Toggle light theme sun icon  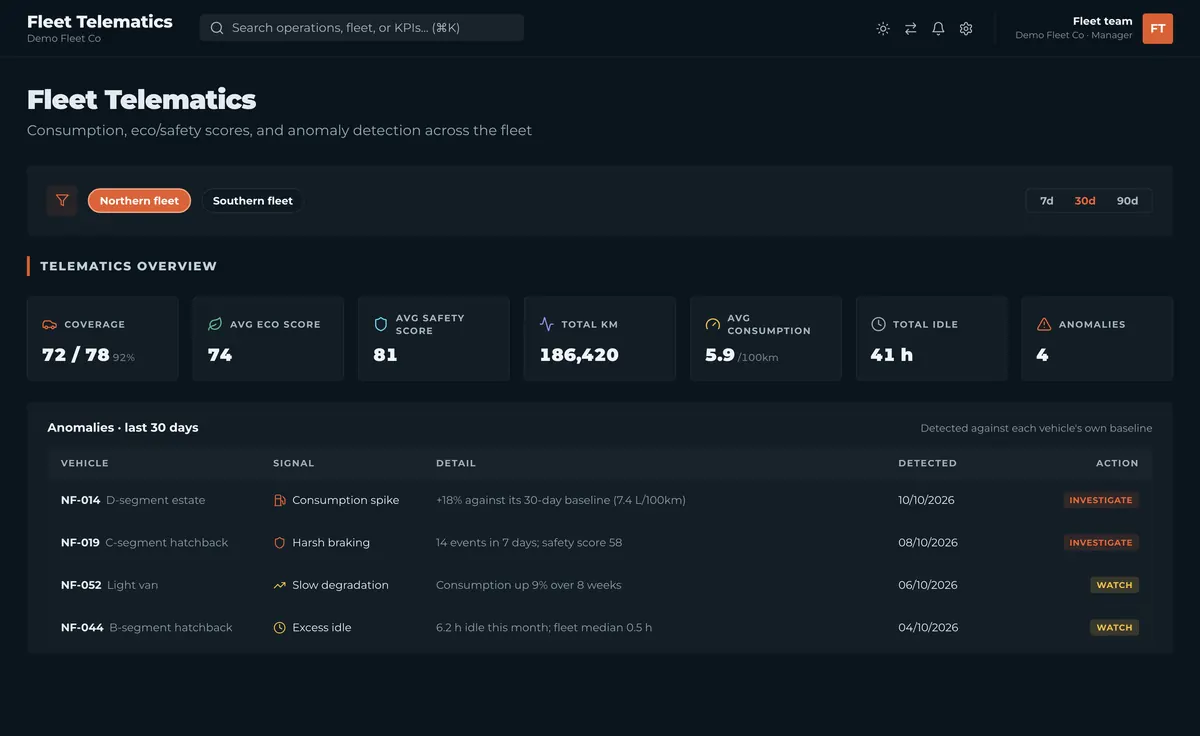(x=883, y=29)
